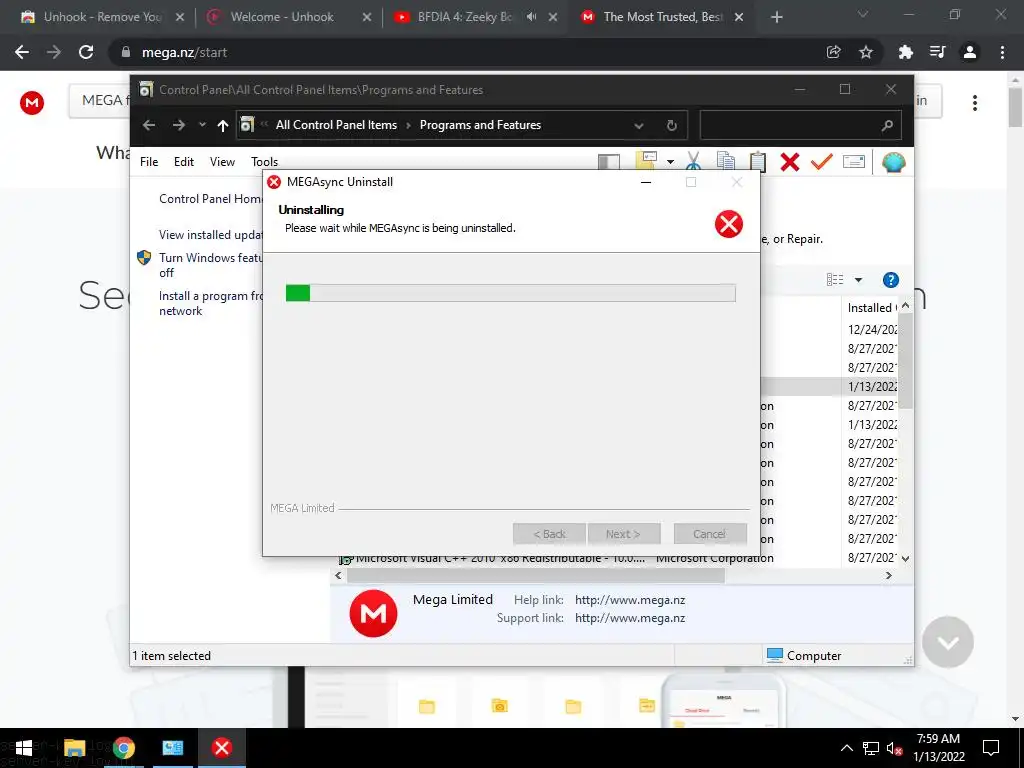The image size is (1024, 768).
Task: Bookmark this page with star icon
Action: click(x=866, y=52)
